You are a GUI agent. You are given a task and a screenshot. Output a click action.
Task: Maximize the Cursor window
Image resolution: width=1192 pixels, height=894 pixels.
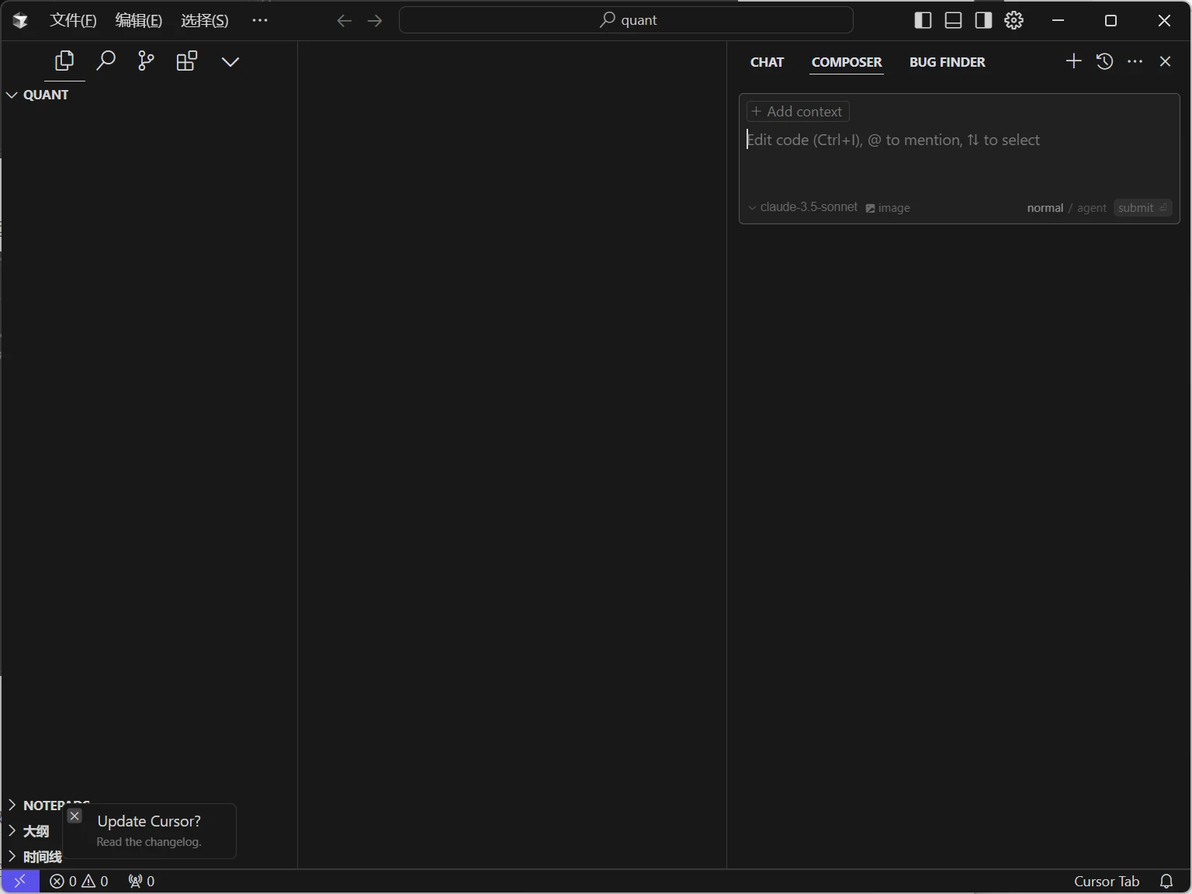point(1111,21)
